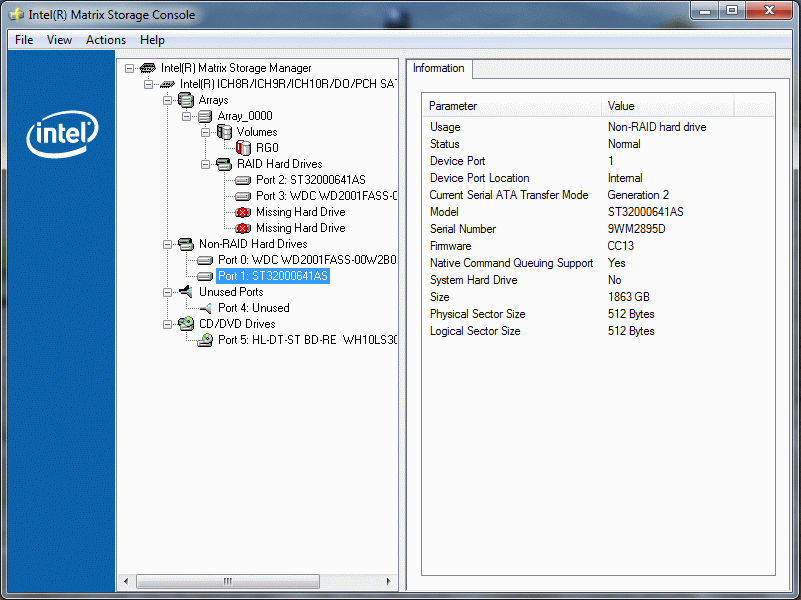Open the Actions menu
The width and height of the screenshot is (801, 600).
[x=106, y=40]
